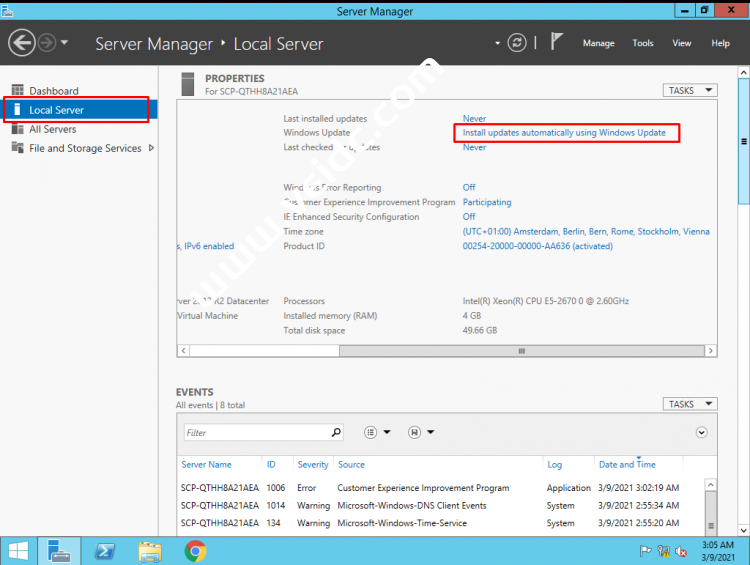Expand File and Storage Services arrow

(x=151, y=148)
